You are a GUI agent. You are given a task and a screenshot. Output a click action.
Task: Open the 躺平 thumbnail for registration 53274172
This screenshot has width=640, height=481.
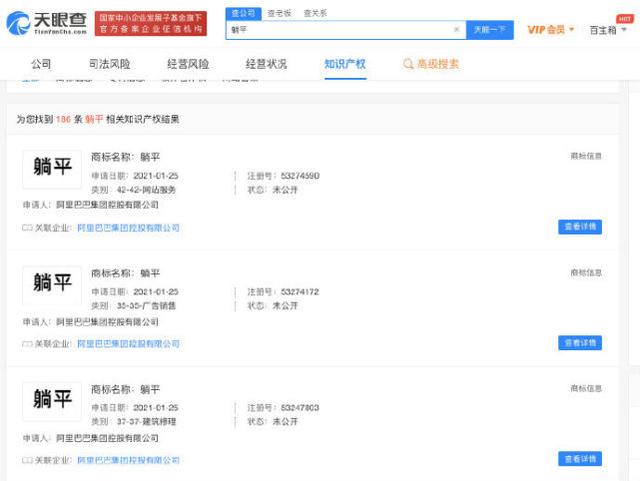(52, 285)
